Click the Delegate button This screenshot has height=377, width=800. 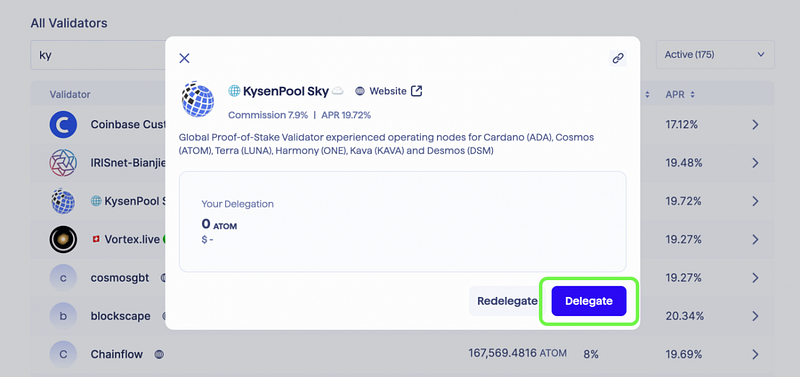tap(589, 301)
